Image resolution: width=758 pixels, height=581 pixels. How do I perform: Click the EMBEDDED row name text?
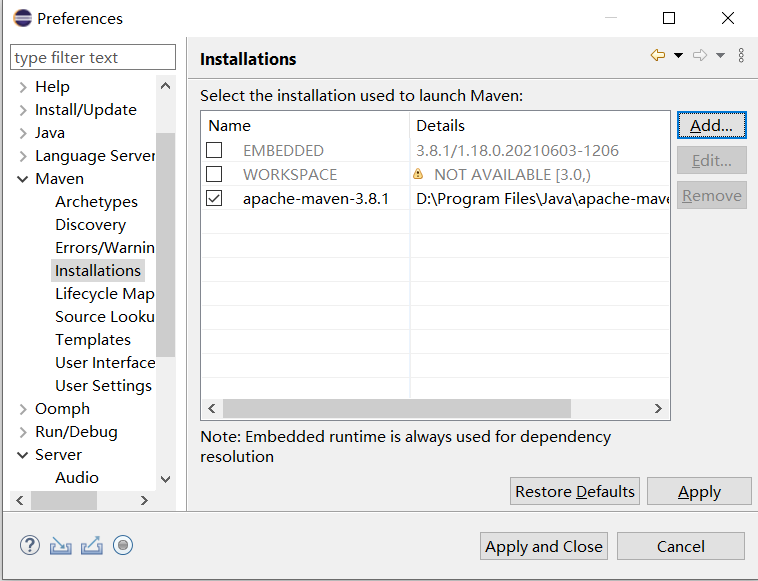click(x=283, y=151)
